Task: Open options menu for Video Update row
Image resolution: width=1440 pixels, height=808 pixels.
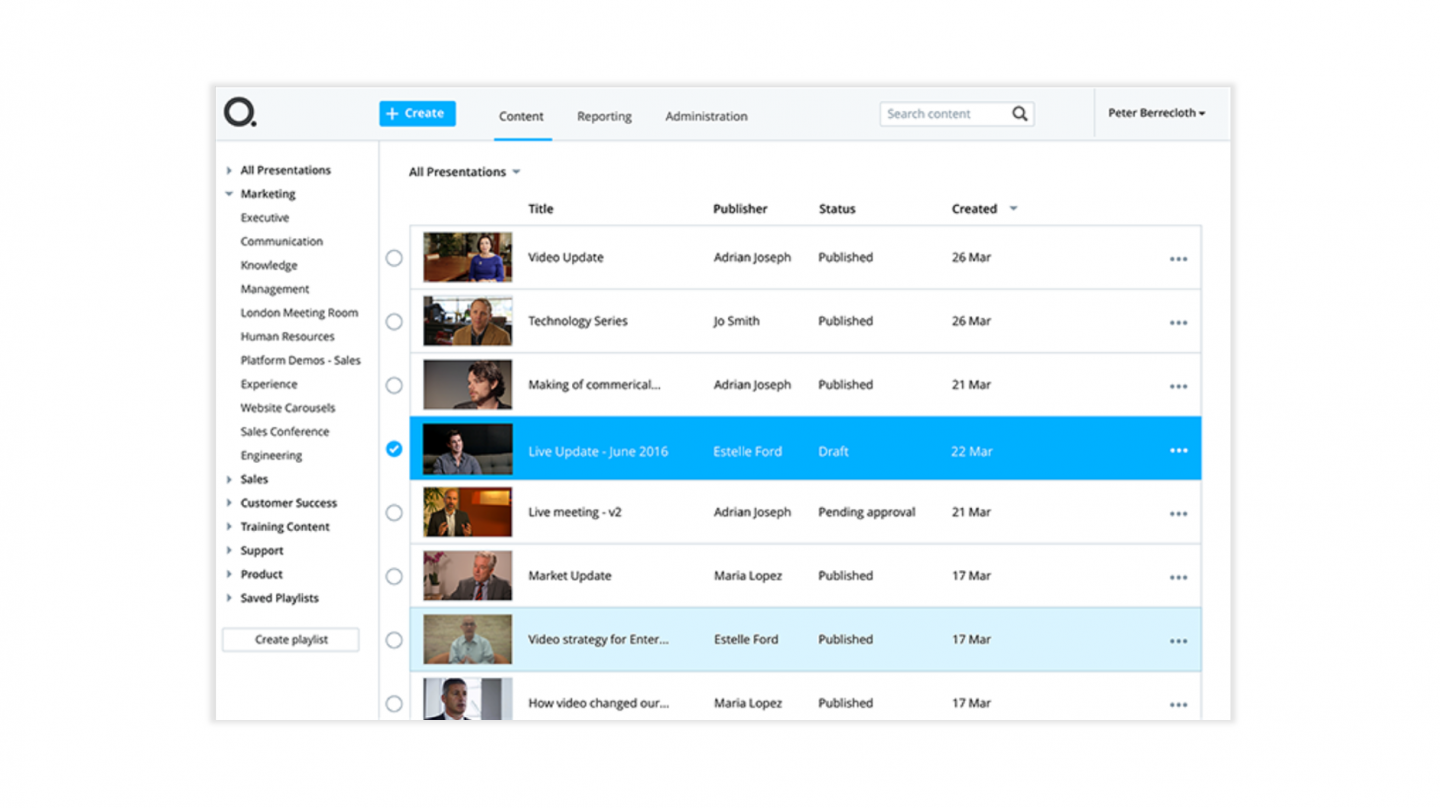Action: pos(1178,257)
